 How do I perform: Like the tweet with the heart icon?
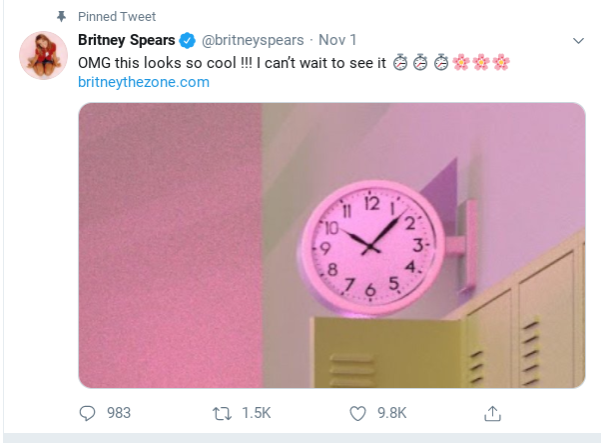[358, 413]
